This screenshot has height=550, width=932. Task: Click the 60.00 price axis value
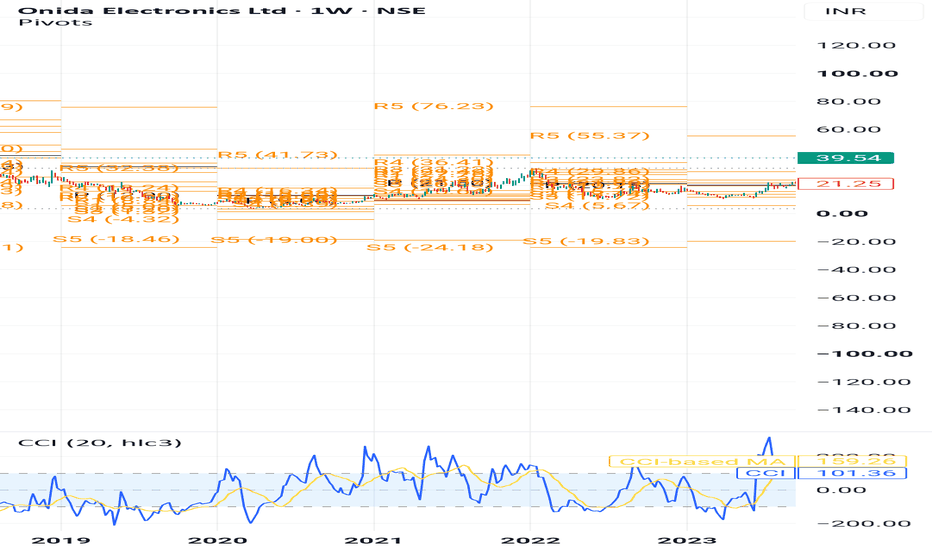(849, 130)
